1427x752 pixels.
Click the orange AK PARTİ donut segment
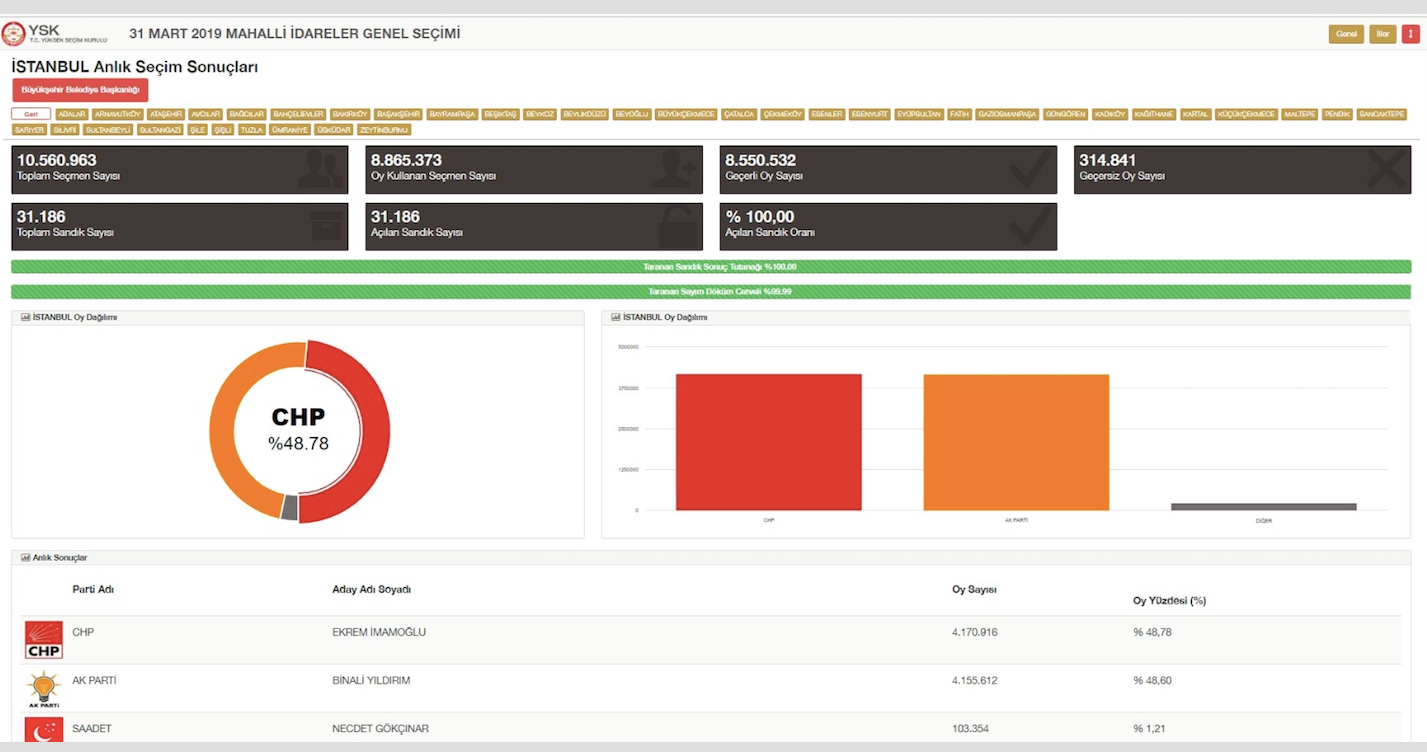222,432
